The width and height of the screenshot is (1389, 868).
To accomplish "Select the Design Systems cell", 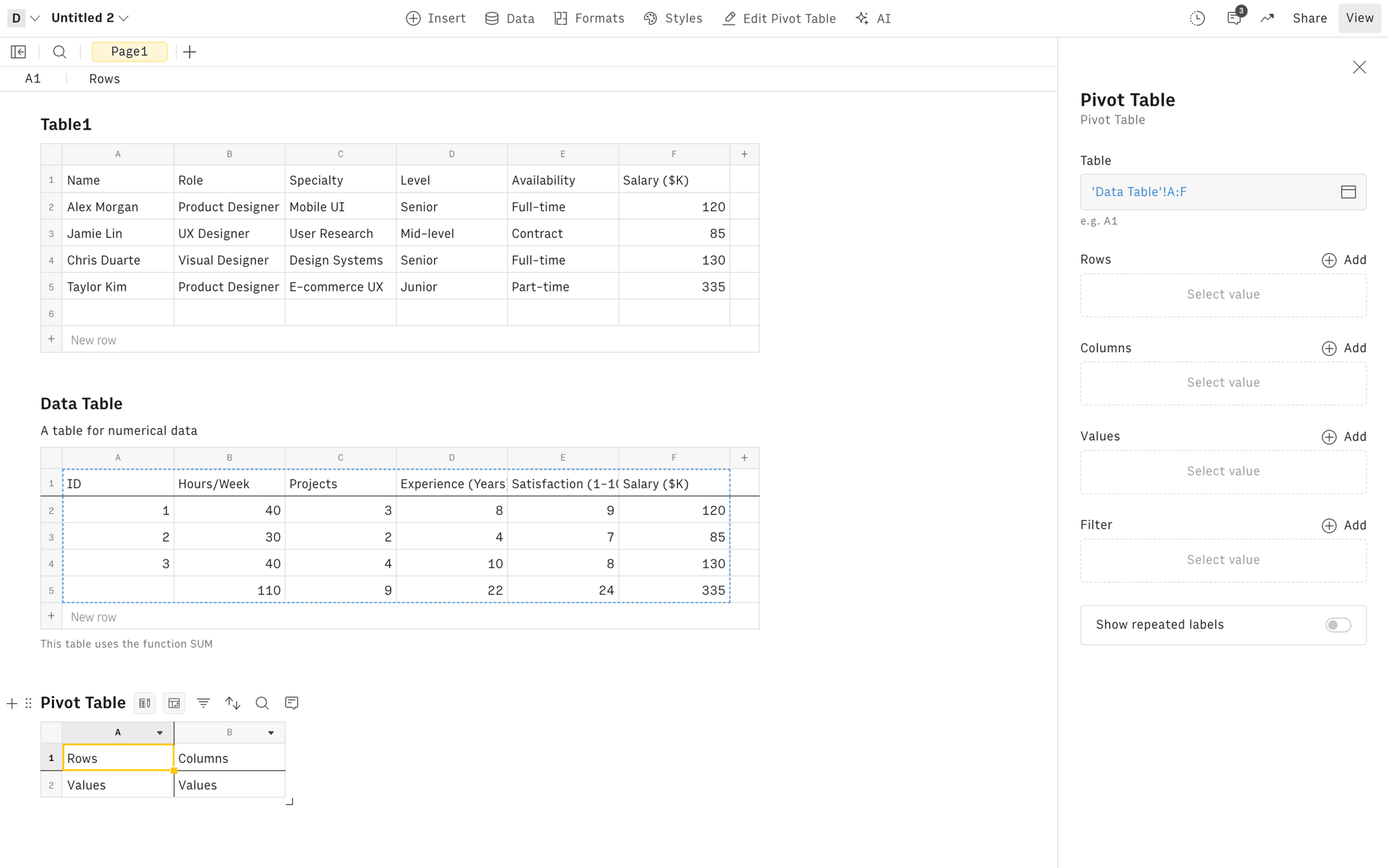I will pyautogui.click(x=341, y=260).
